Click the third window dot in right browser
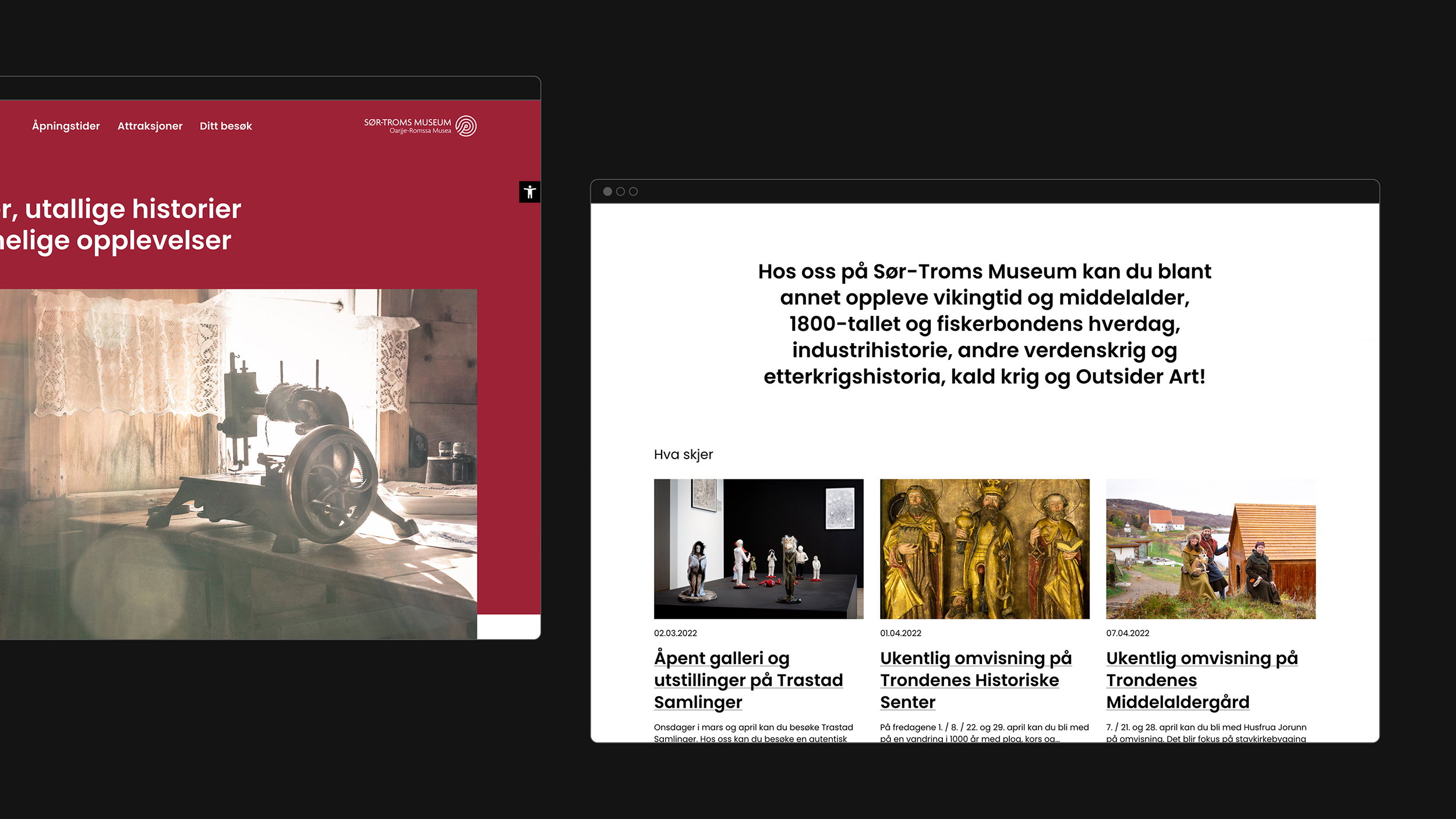Viewport: 1456px width, 819px height. tap(633, 192)
